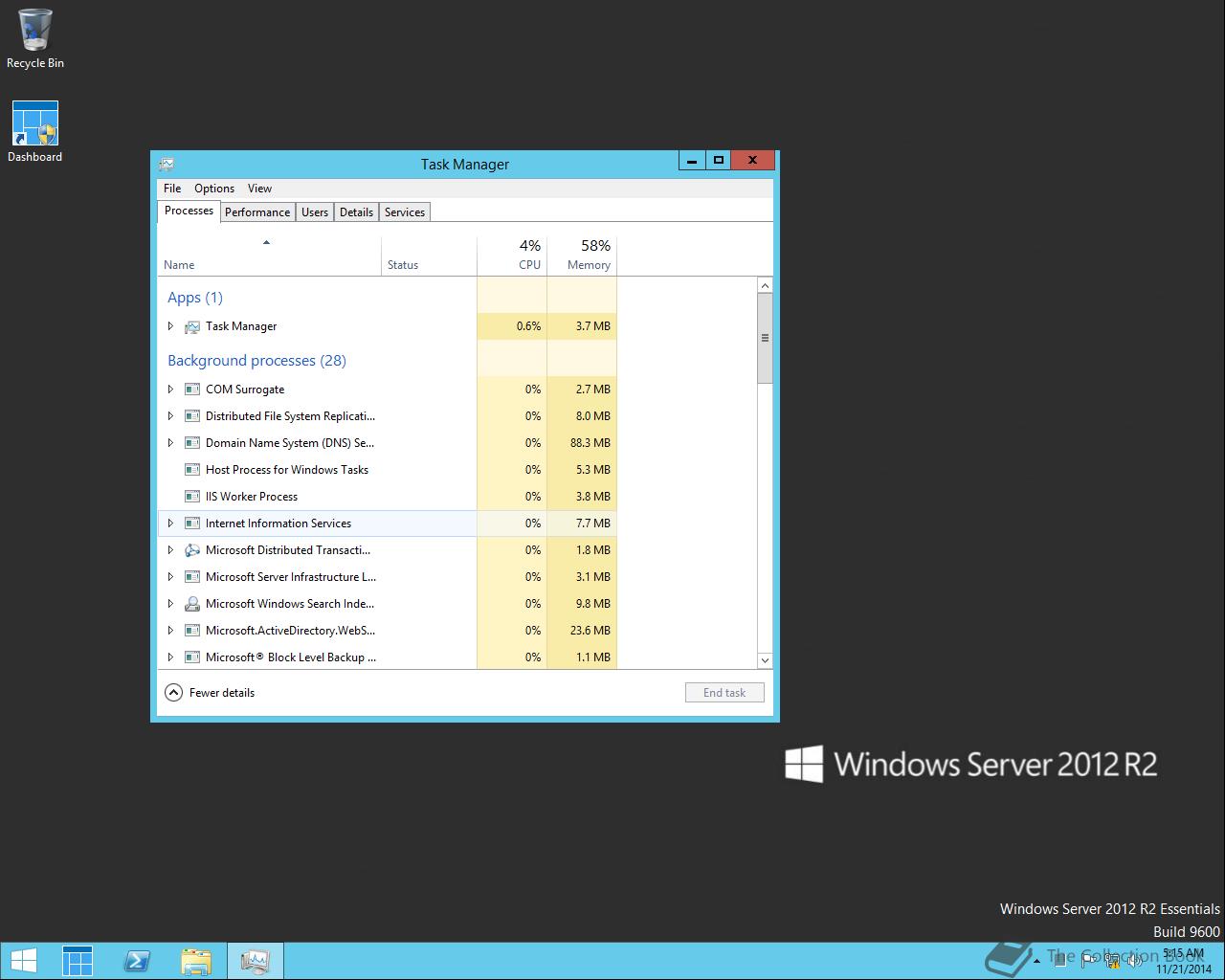Viewport: 1225px width, 980px height.
Task: Expand the Internet Information Services entry
Action: 170,523
